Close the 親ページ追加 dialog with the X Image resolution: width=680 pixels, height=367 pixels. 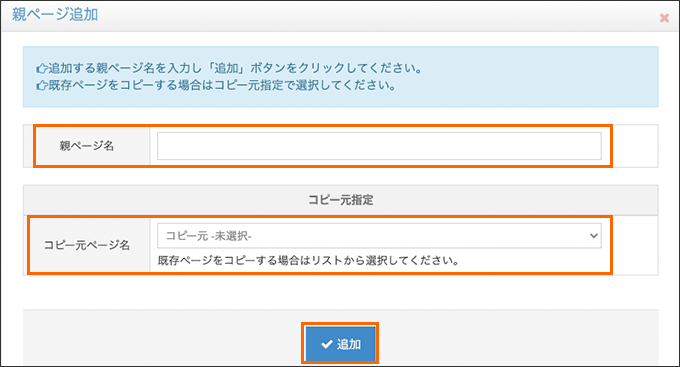tap(664, 18)
